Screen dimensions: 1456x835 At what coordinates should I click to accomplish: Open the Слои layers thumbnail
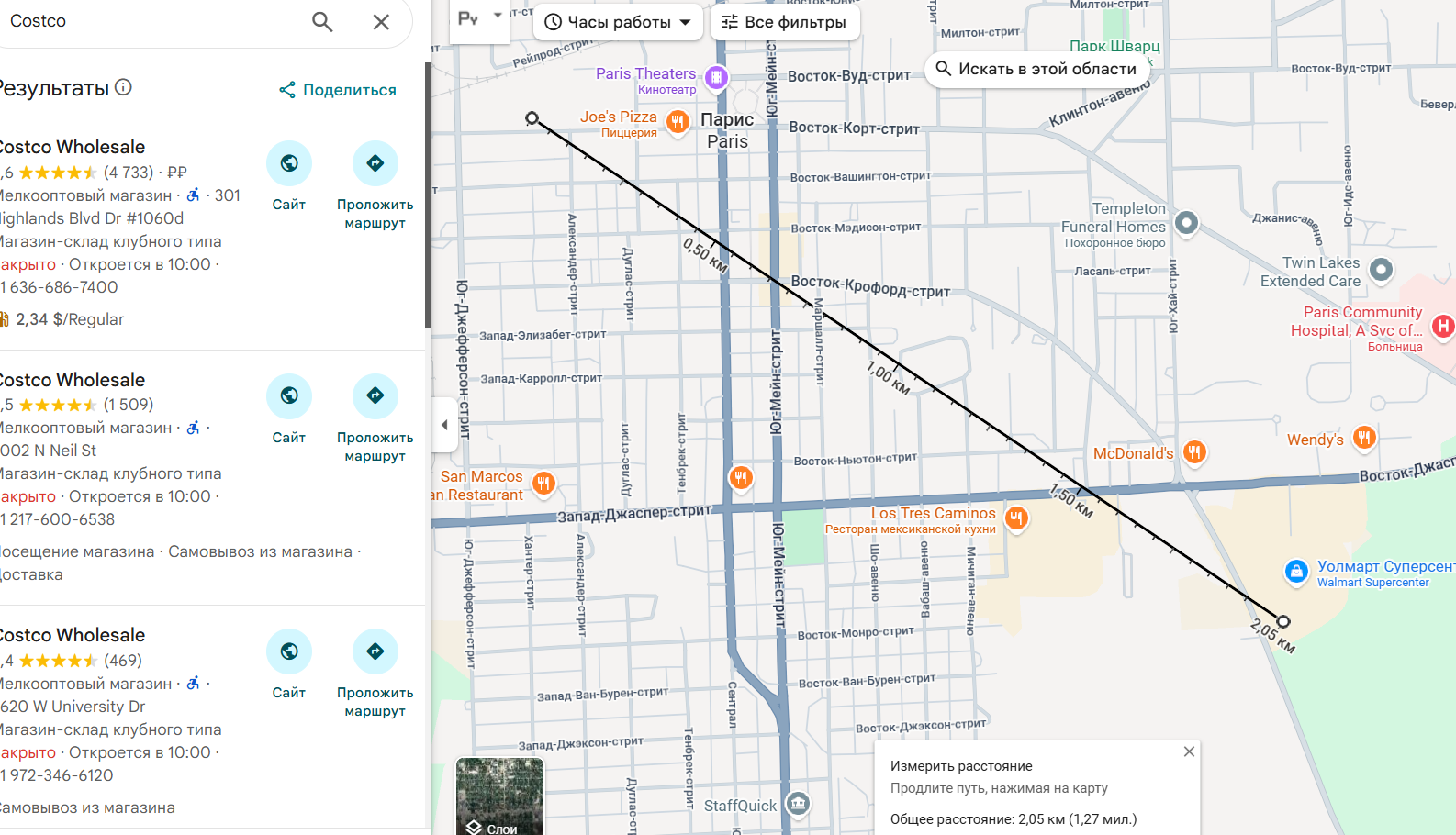tap(500, 796)
